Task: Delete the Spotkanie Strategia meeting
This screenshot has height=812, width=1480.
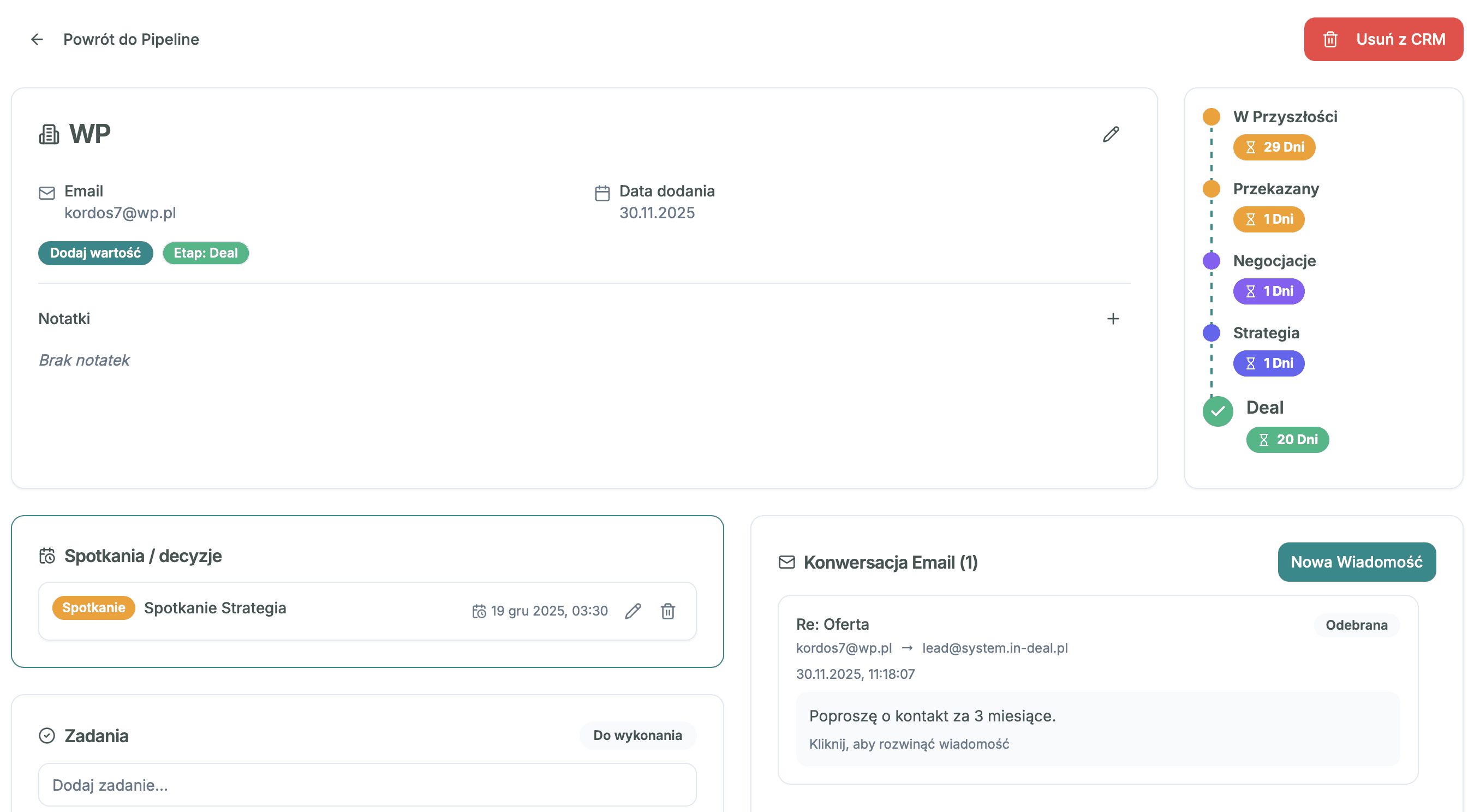Action: pos(667,611)
